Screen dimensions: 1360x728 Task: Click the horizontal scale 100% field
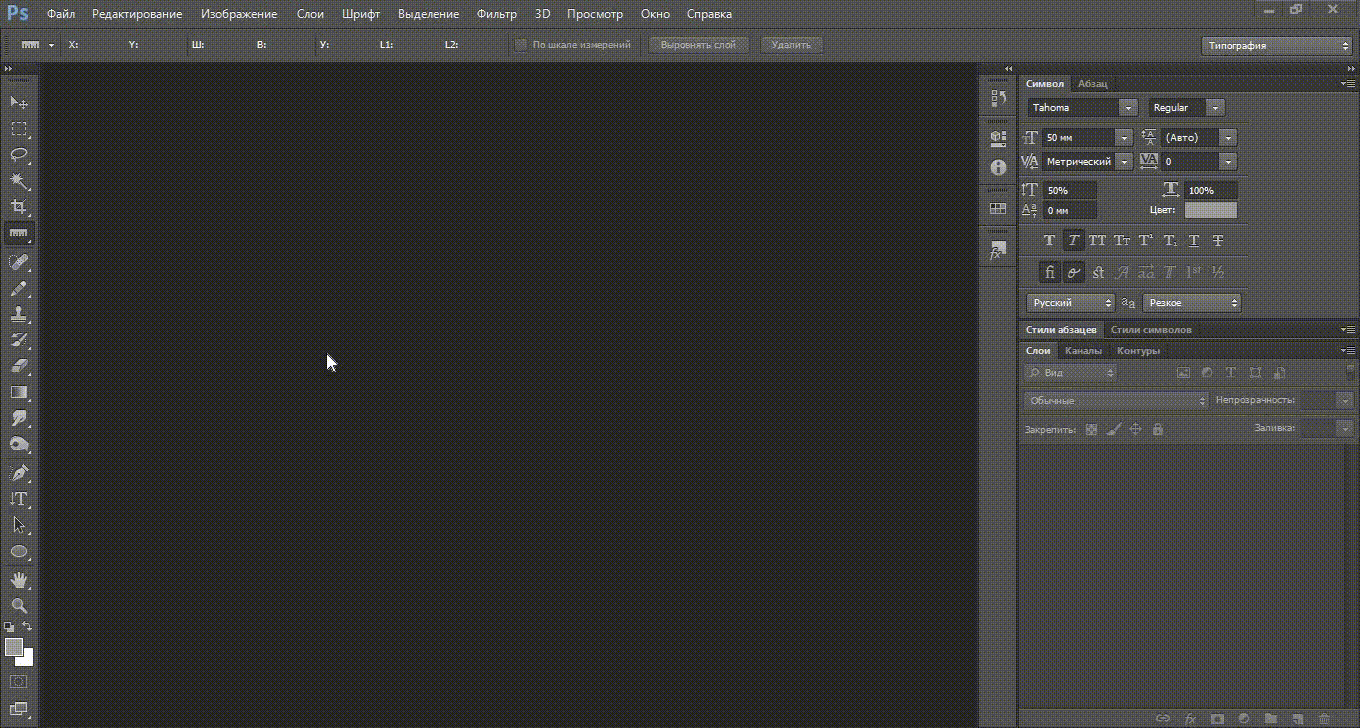tap(1211, 190)
